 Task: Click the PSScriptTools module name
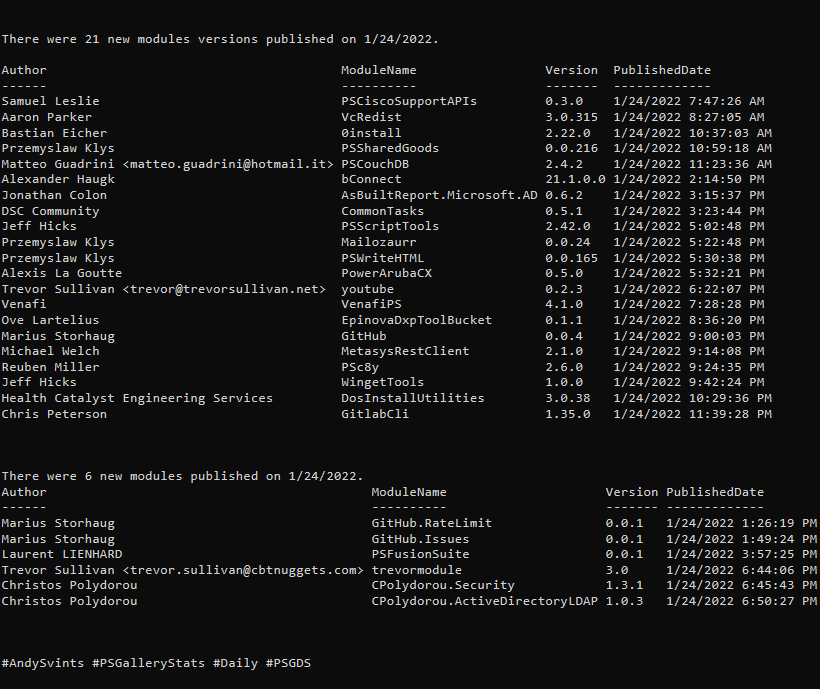390,226
